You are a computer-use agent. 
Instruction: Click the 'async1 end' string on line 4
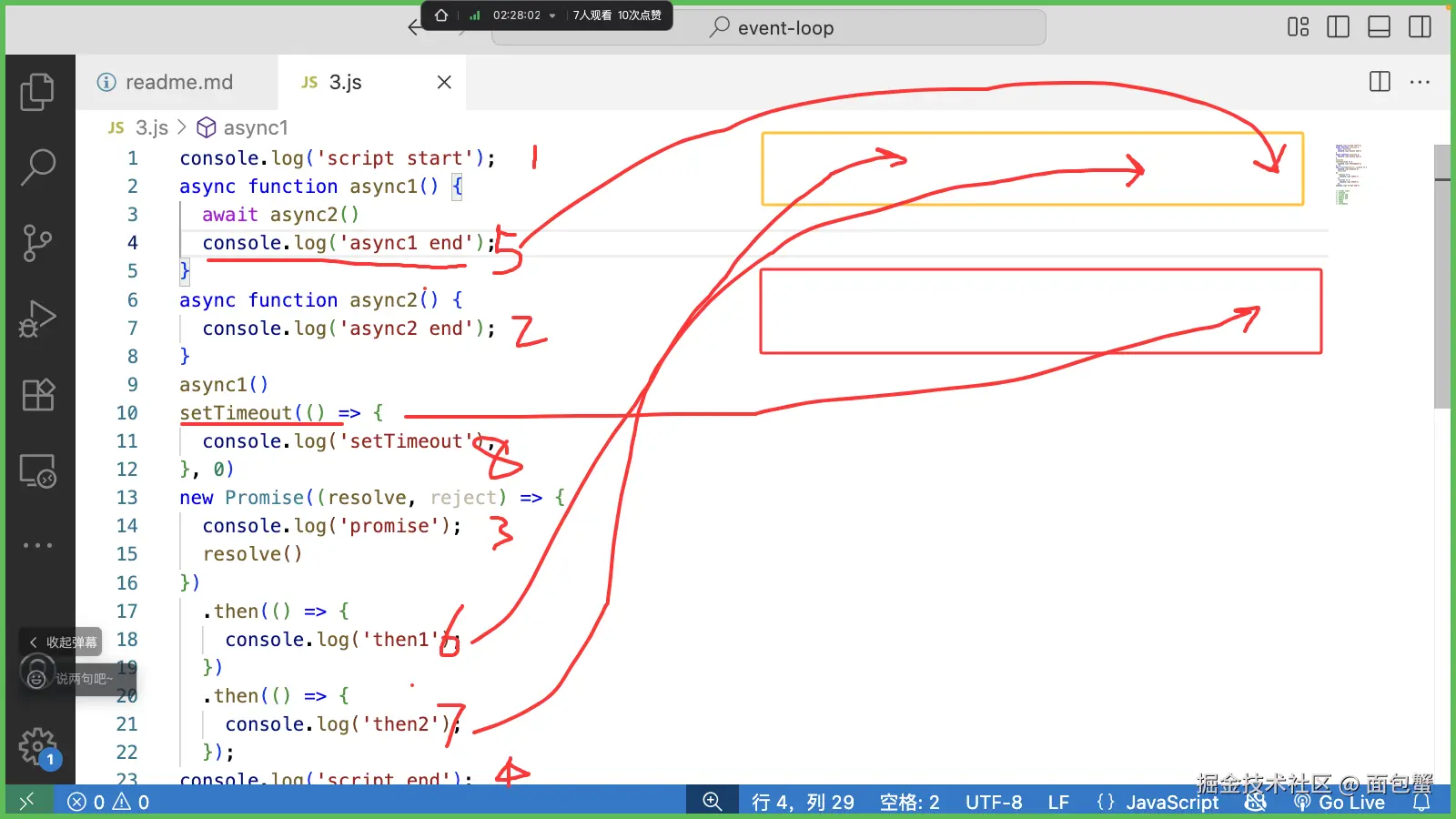click(x=407, y=243)
